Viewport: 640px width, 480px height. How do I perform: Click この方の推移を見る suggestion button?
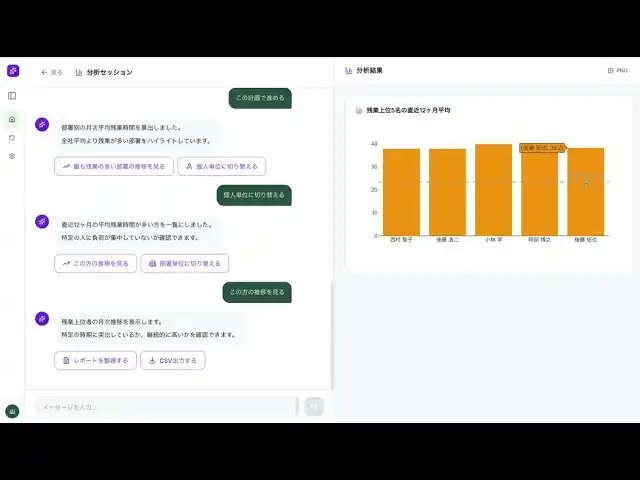pos(95,263)
